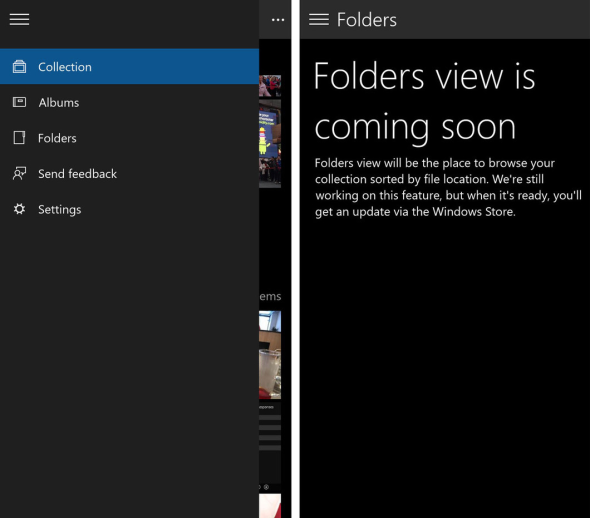Open the hamburger menu beside the Folders title
Viewport: 590px width, 518px height.
319,20
